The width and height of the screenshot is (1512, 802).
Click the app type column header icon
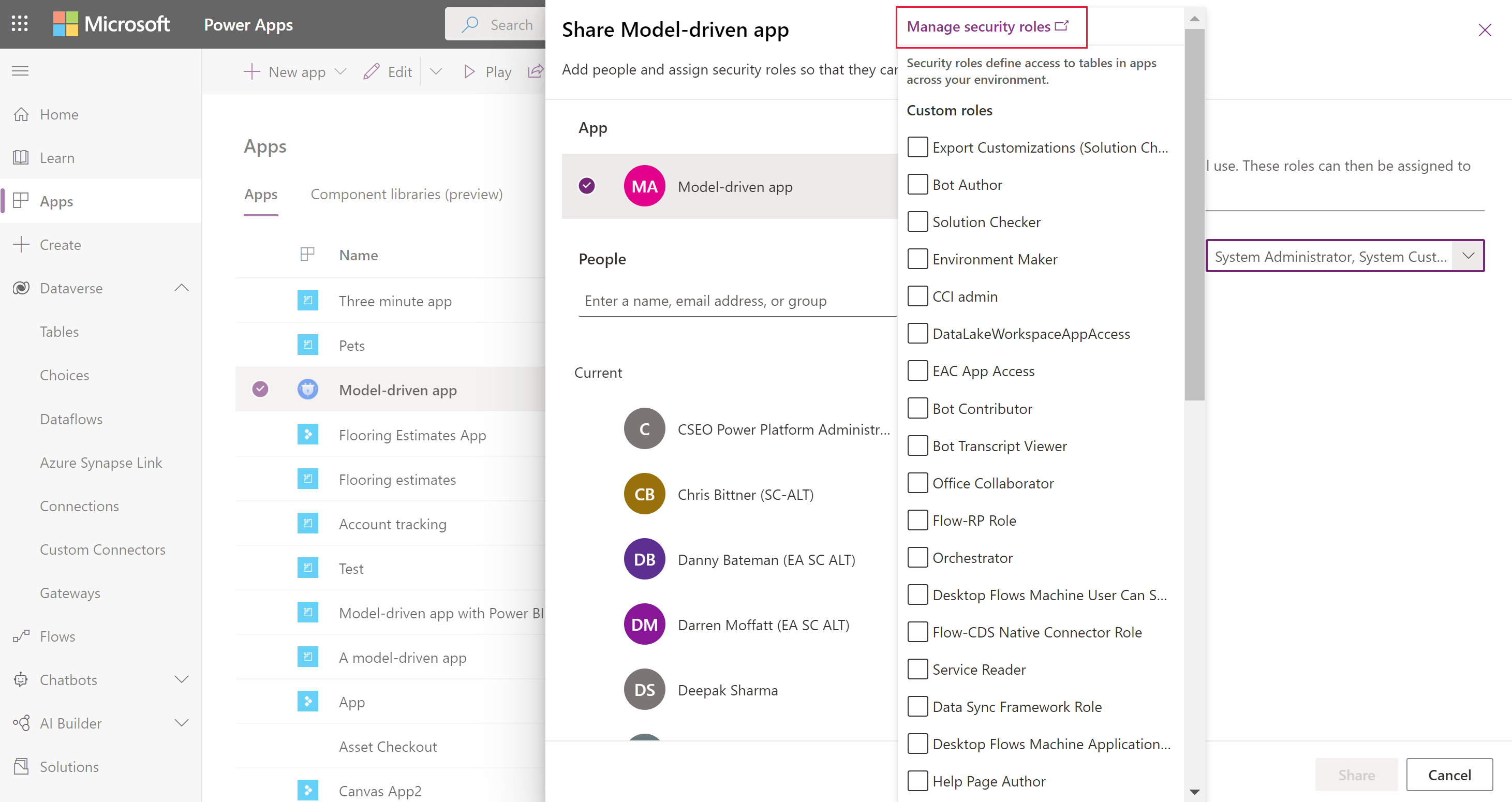[307, 254]
